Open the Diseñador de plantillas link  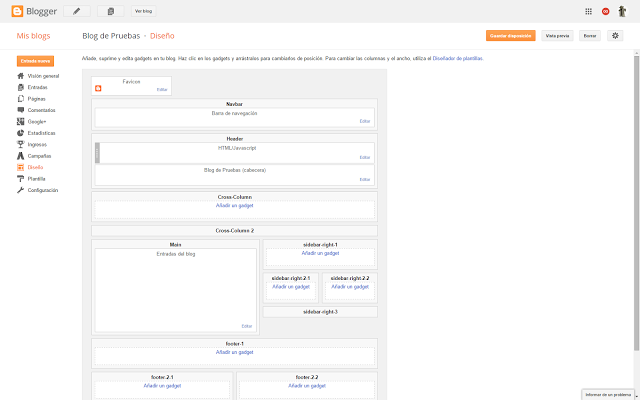point(457,59)
